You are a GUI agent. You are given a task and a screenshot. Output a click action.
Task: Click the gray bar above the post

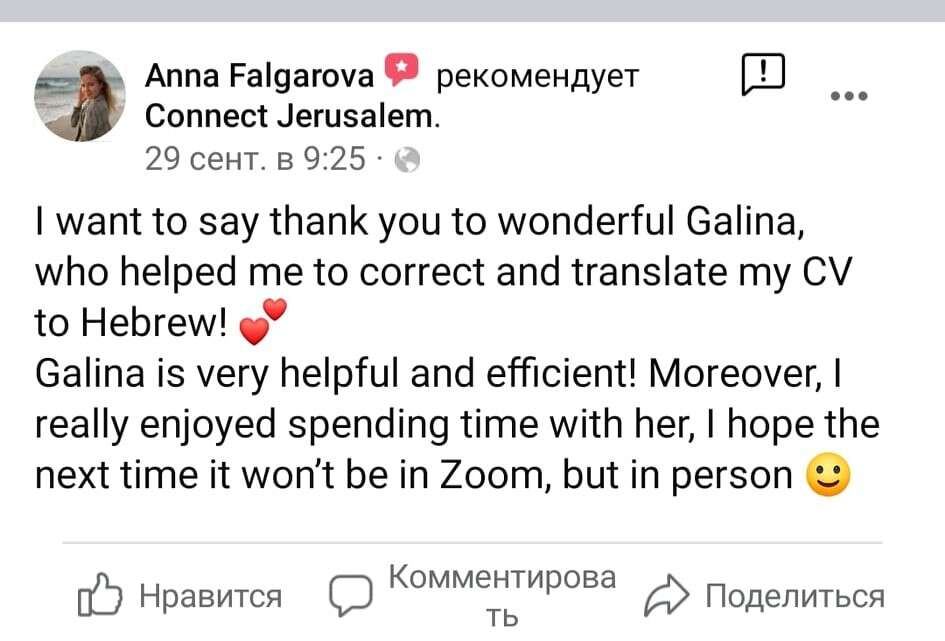(x=472, y=10)
